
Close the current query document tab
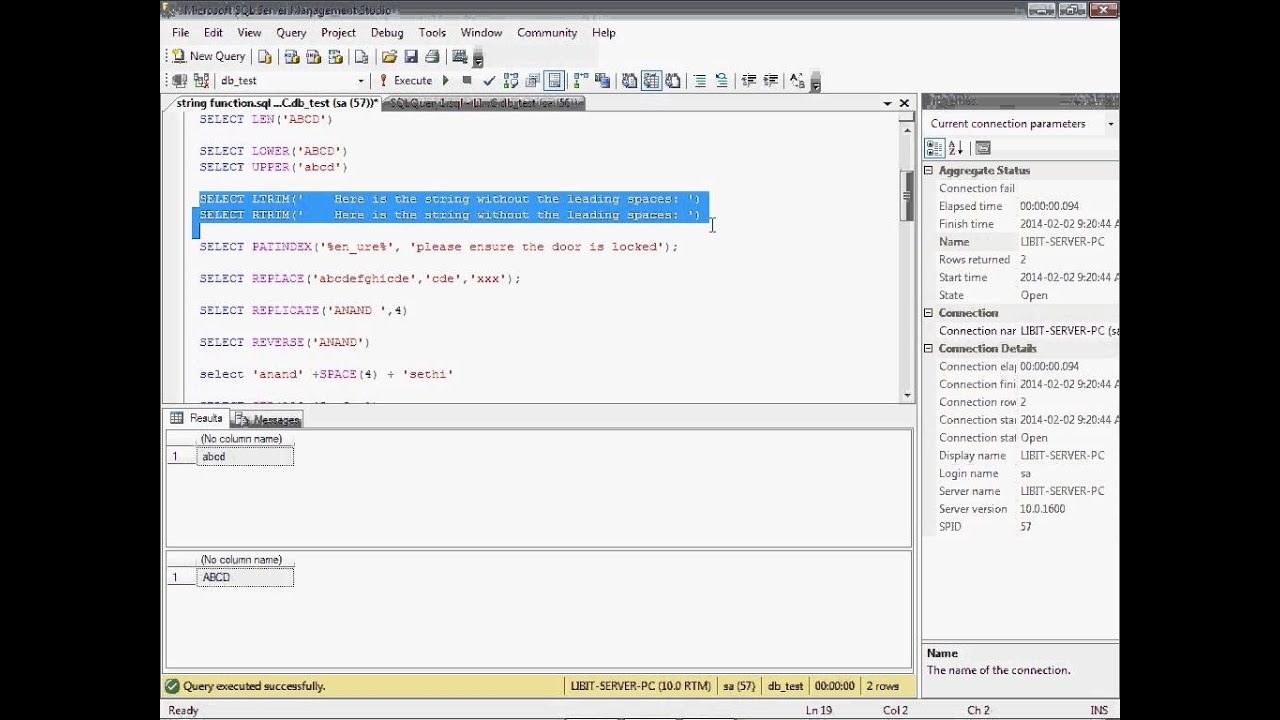coord(904,103)
